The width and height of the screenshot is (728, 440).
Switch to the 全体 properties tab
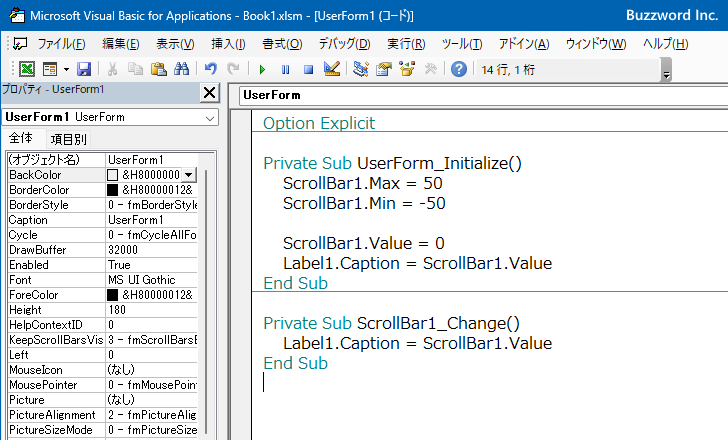click(21, 138)
